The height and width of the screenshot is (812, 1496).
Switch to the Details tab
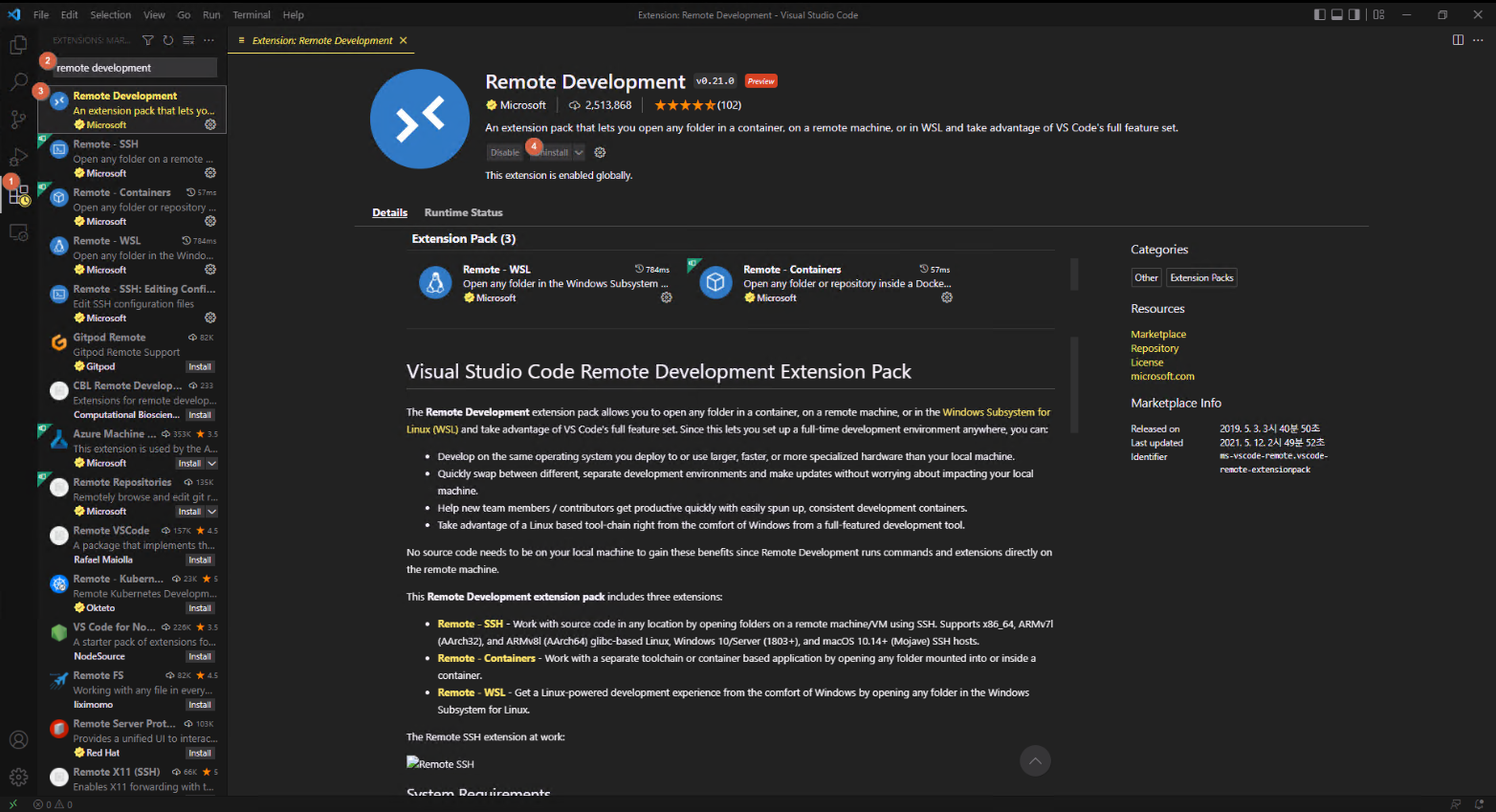[390, 212]
